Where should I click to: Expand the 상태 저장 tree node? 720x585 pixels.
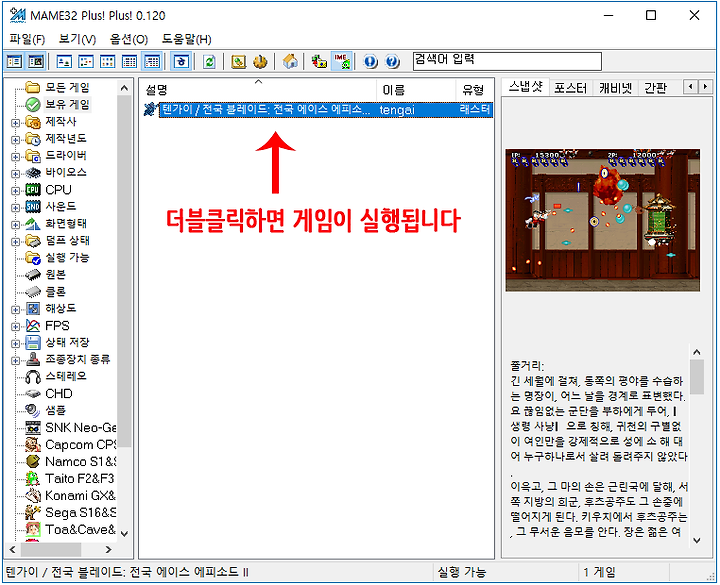pyautogui.click(x=15, y=343)
